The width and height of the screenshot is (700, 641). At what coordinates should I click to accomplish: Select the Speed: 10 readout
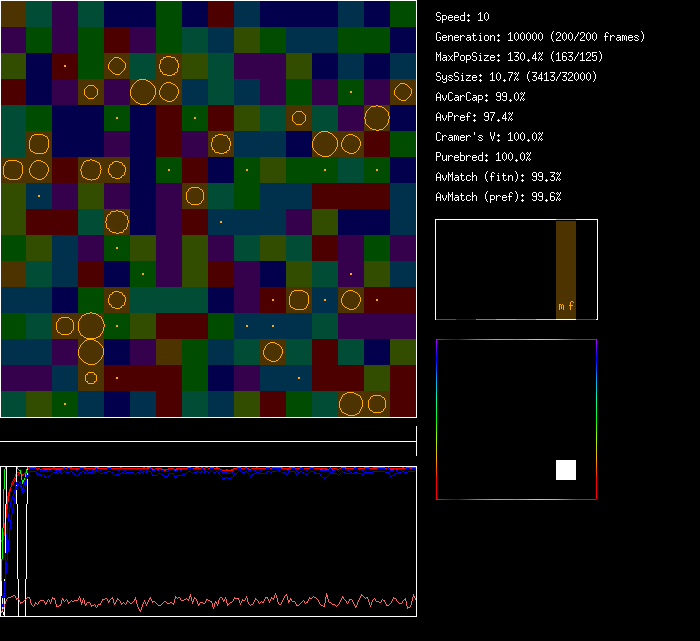coord(462,17)
